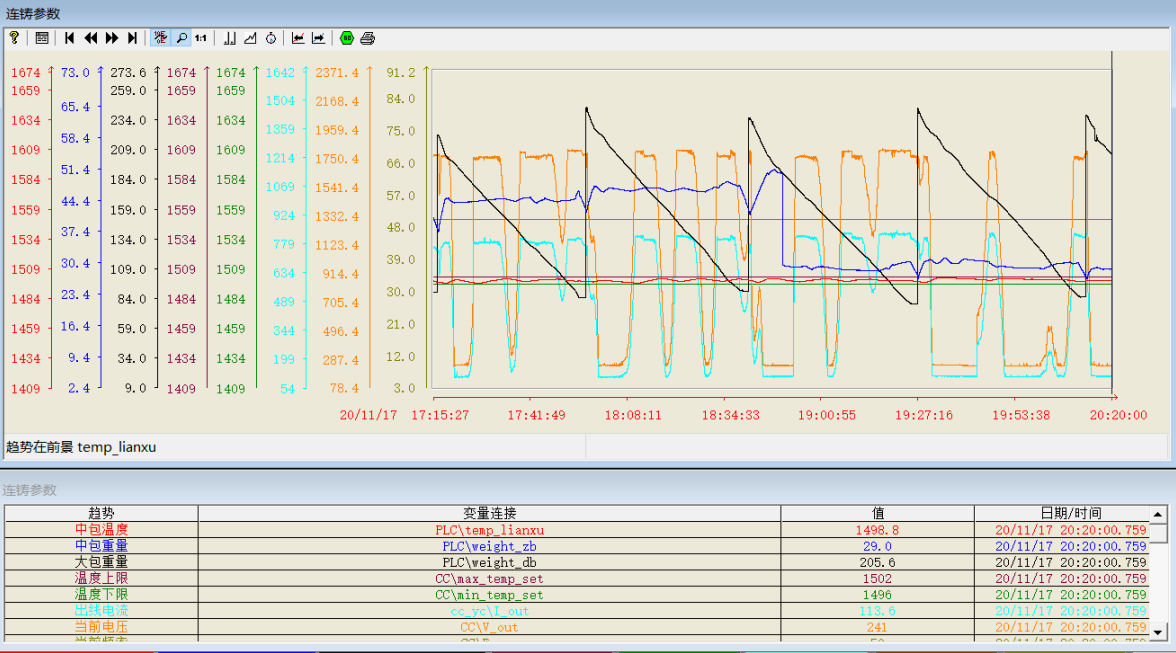Toggle the 10E/0E ruler scale tool
Image resolution: width=1176 pixels, height=653 pixels.
click(x=160, y=37)
